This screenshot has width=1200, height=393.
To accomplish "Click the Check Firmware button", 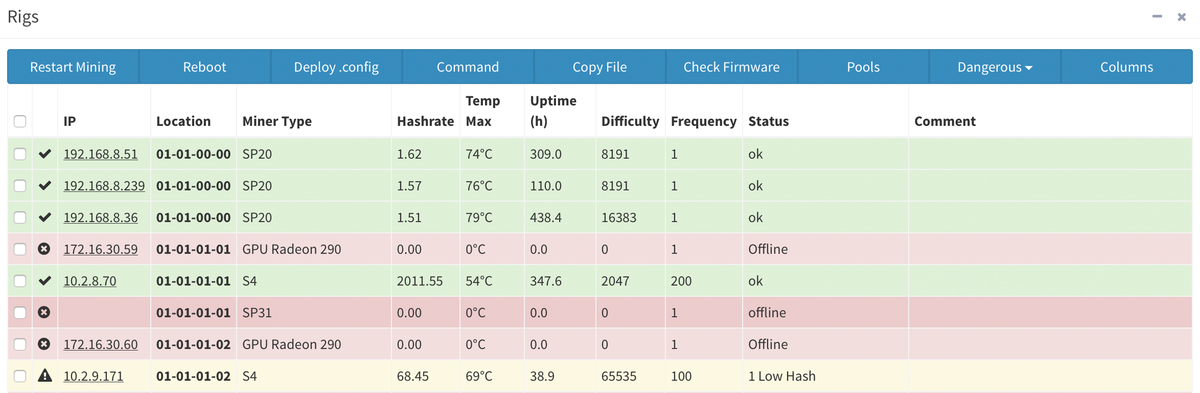I will 731,67.
